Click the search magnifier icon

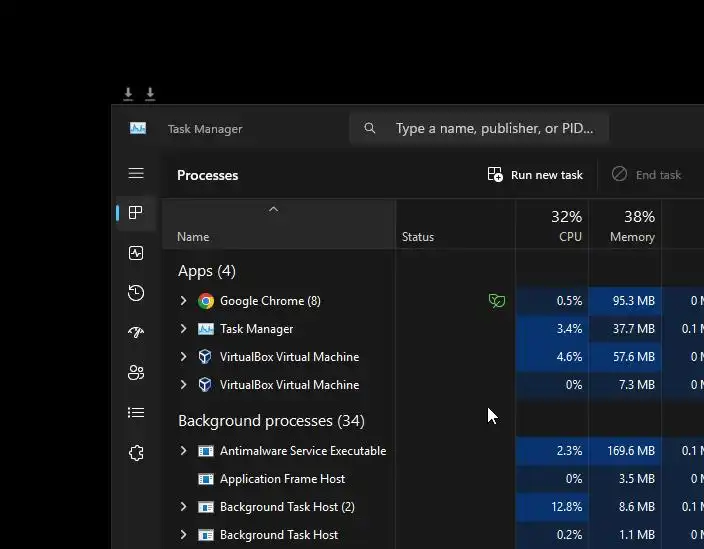coord(370,128)
